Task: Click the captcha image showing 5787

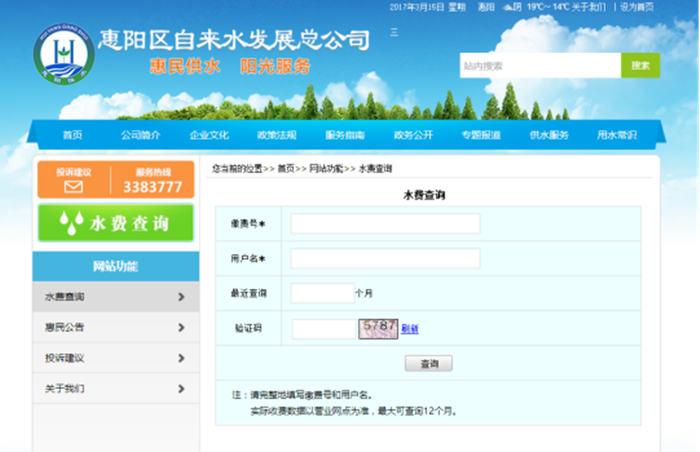Action: (x=378, y=328)
